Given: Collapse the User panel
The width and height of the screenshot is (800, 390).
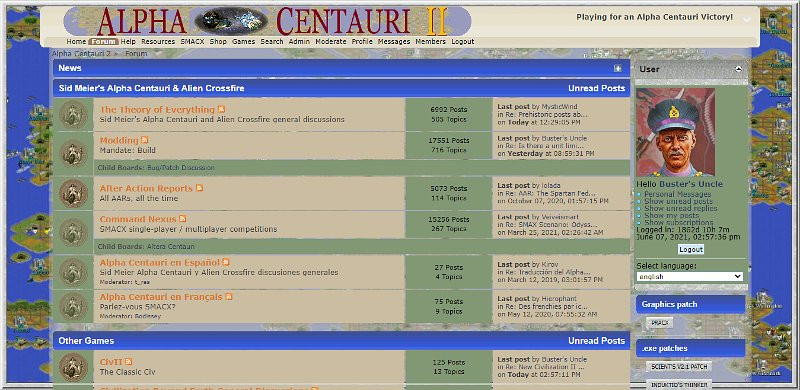Looking at the screenshot, I should (738, 69).
